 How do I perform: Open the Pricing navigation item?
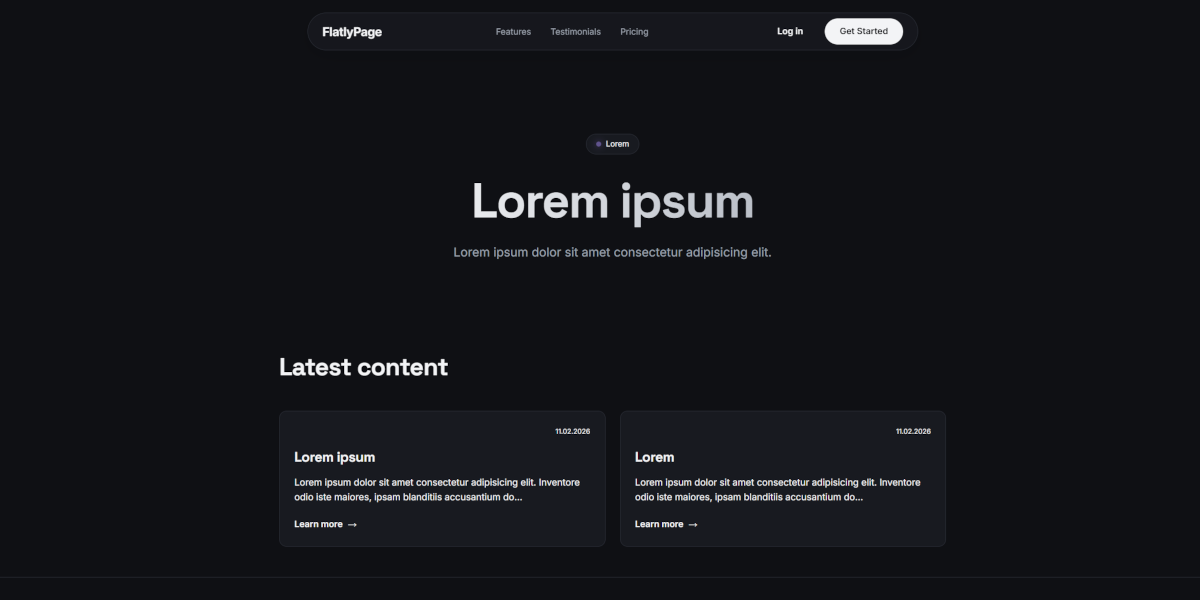pyautogui.click(x=634, y=31)
